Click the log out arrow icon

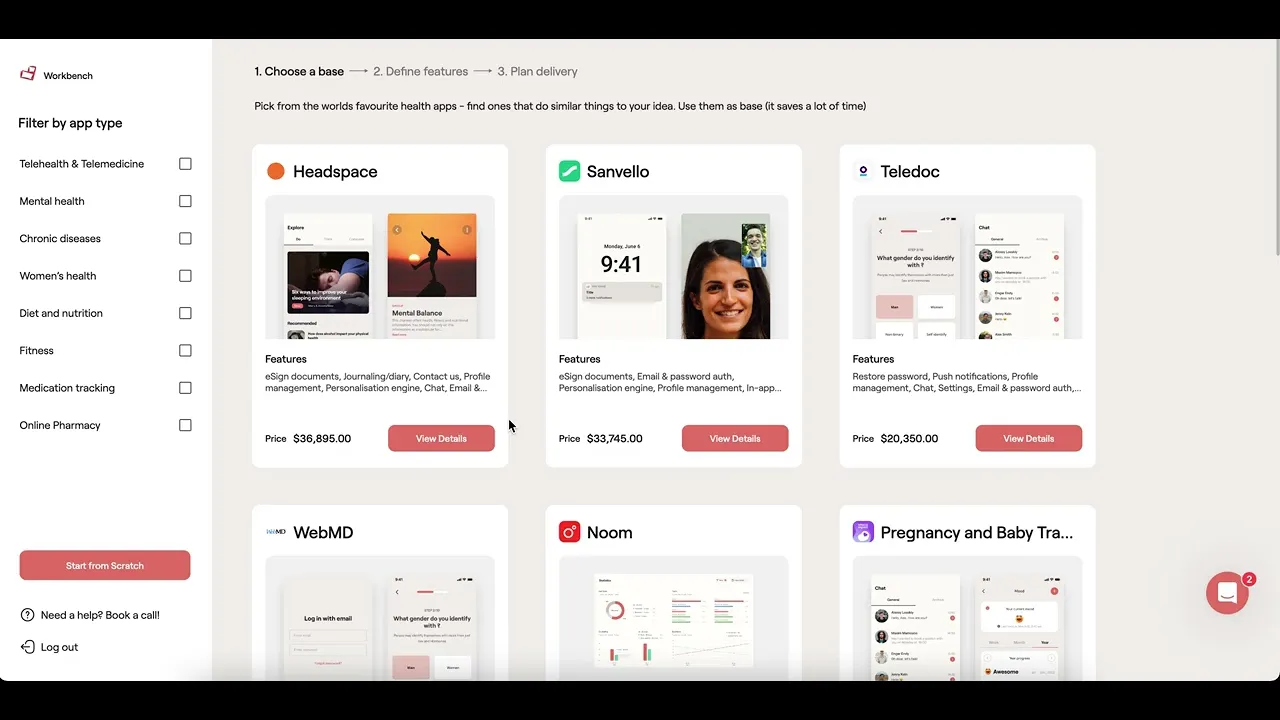coord(27,647)
